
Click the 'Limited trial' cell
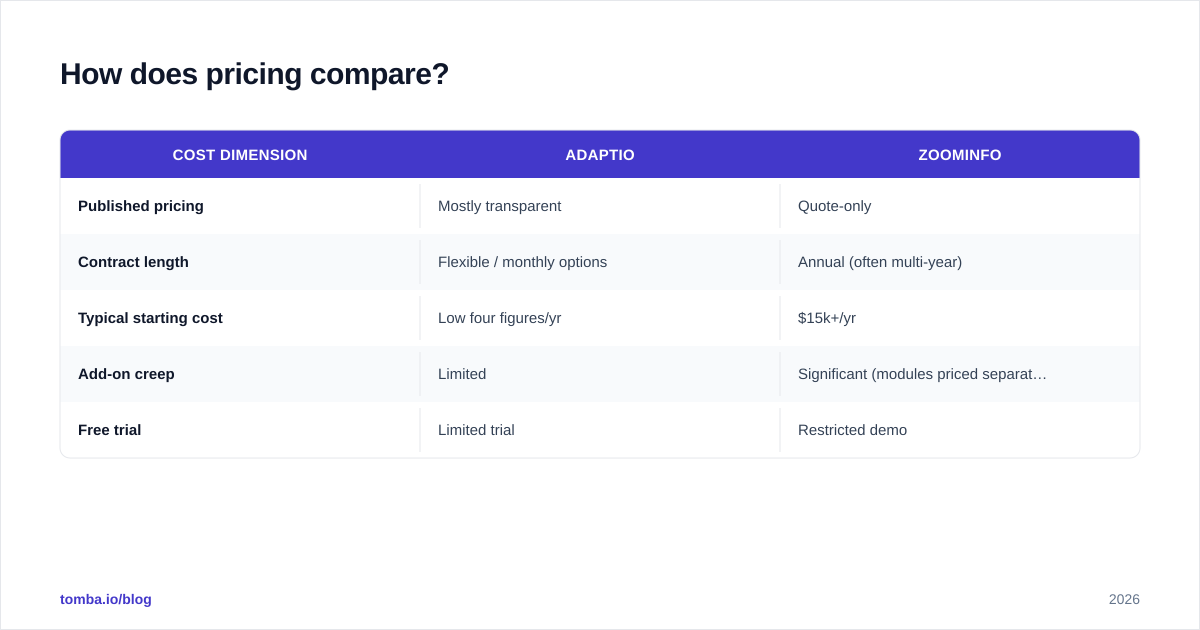tap(476, 430)
